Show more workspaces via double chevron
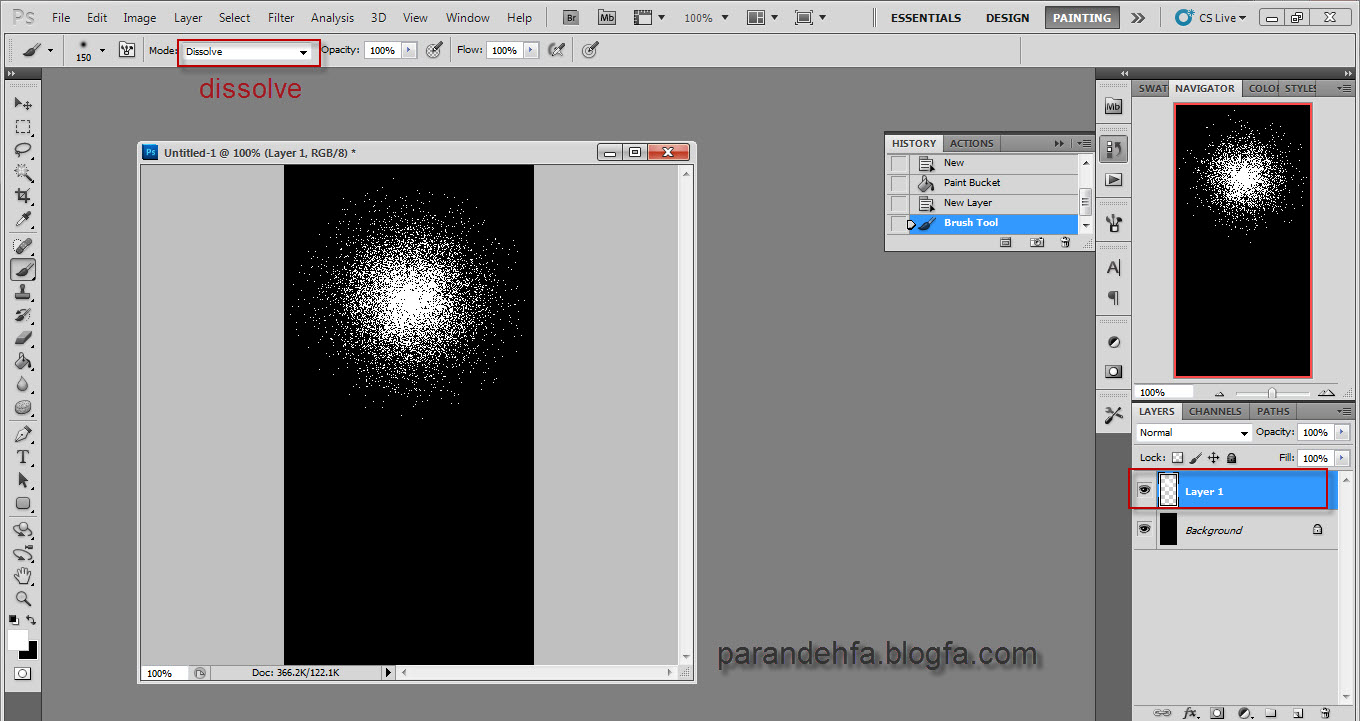Image resolution: width=1360 pixels, height=721 pixels. tap(1138, 17)
